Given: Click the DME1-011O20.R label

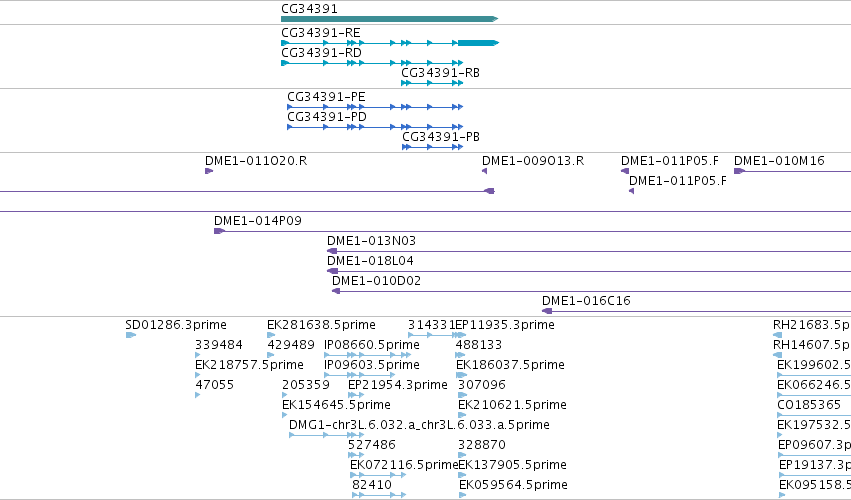Looking at the screenshot, I should (x=256, y=161).
